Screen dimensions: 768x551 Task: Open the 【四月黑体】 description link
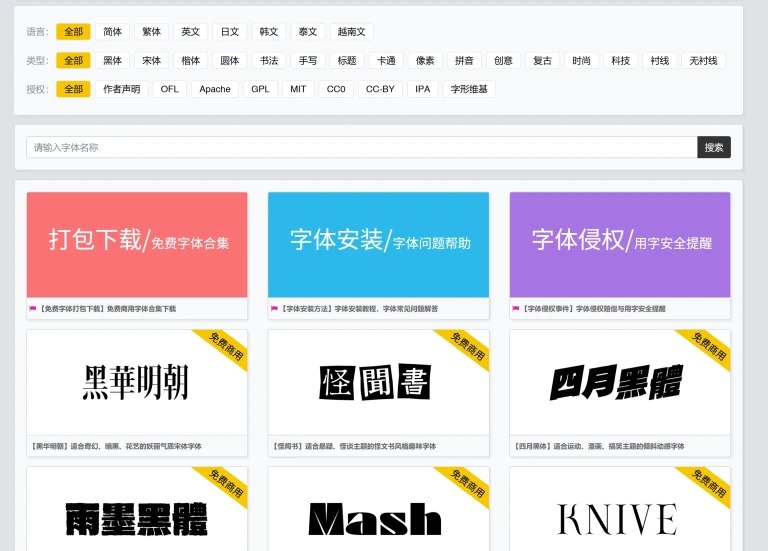[599, 446]
